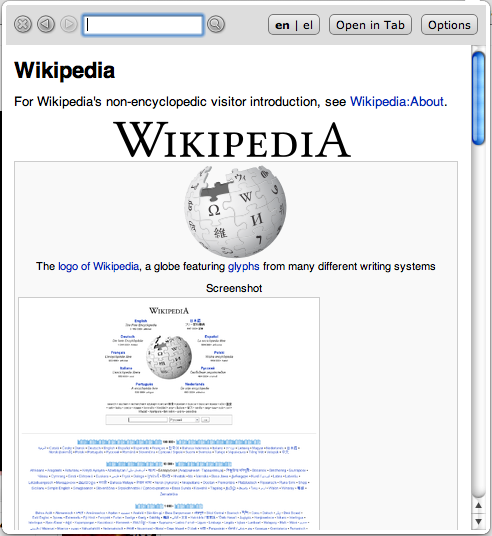The height and width of the screenshot is (536, 492).
Task: Click the Open in Tab button
Action: 370,25
